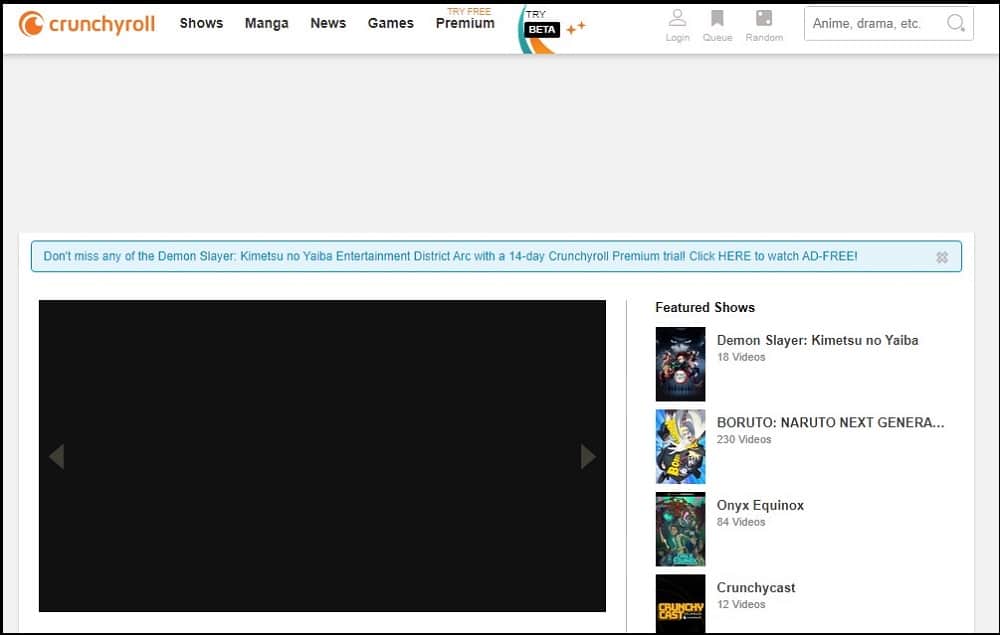Click the Crunchyroll logo
Image resolution: width=1000 pixels, height=635 pixels.
[x=87, y=24]
